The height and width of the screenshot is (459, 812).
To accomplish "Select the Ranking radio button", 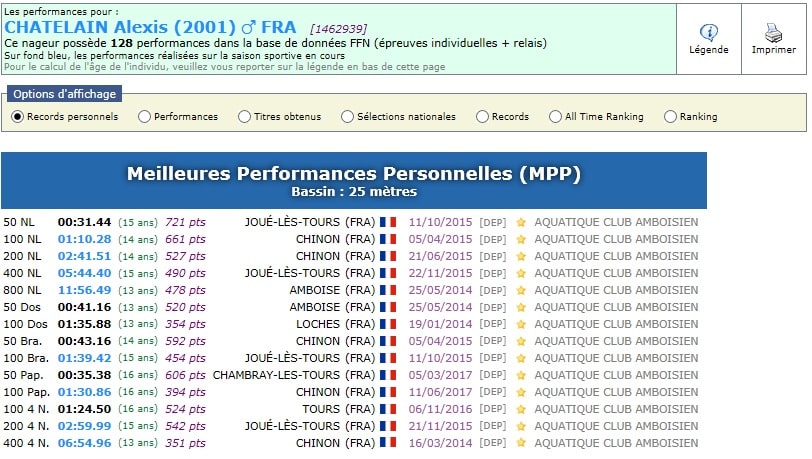I will click(x=671, y=117).
